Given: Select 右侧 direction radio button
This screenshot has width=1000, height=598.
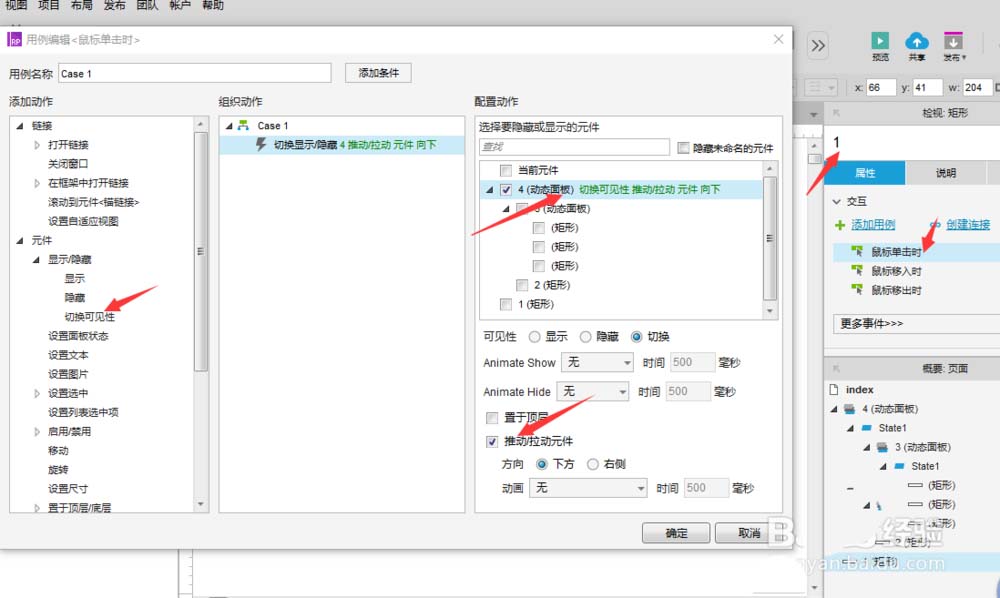Looking at the screenshot, I should (592, 464).
